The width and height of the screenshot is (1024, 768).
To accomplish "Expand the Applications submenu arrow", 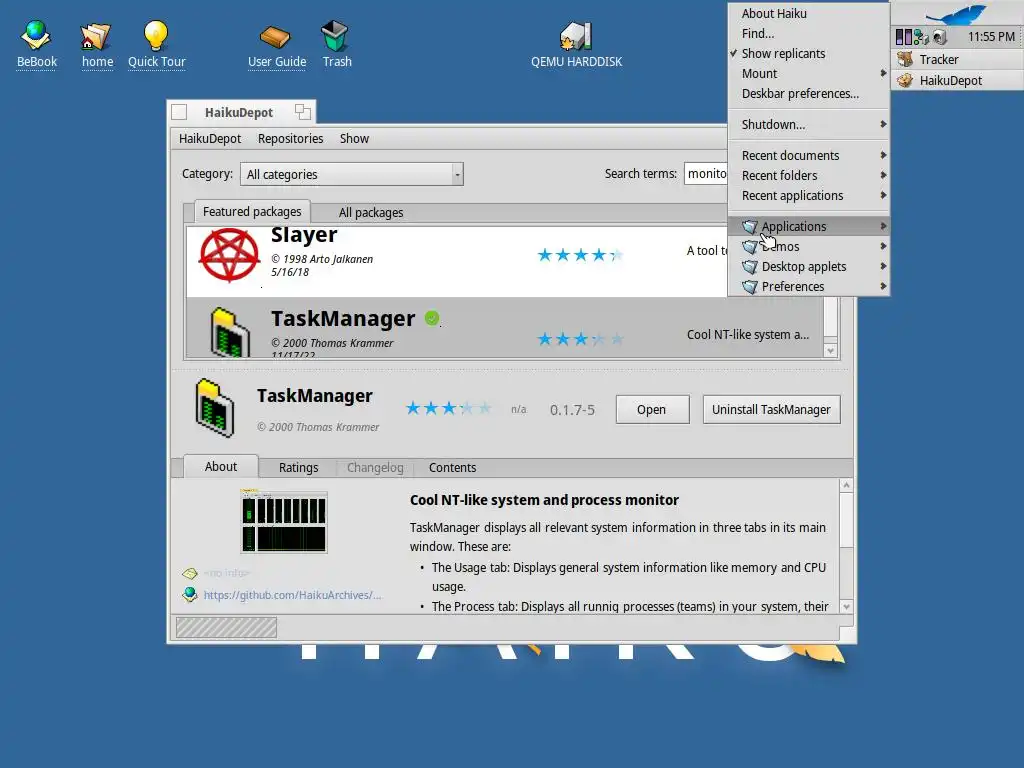I will pyautogui.click(x=883, y=226).
